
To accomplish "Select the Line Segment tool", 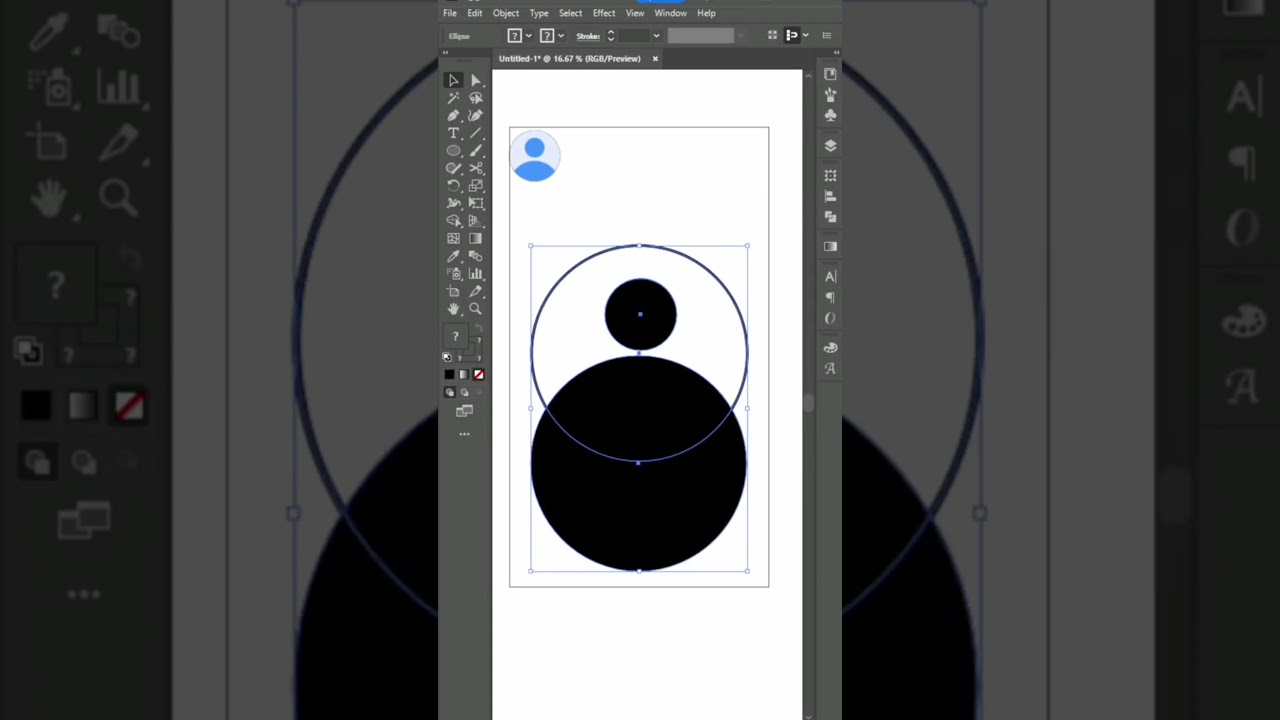I will point(476,133).
